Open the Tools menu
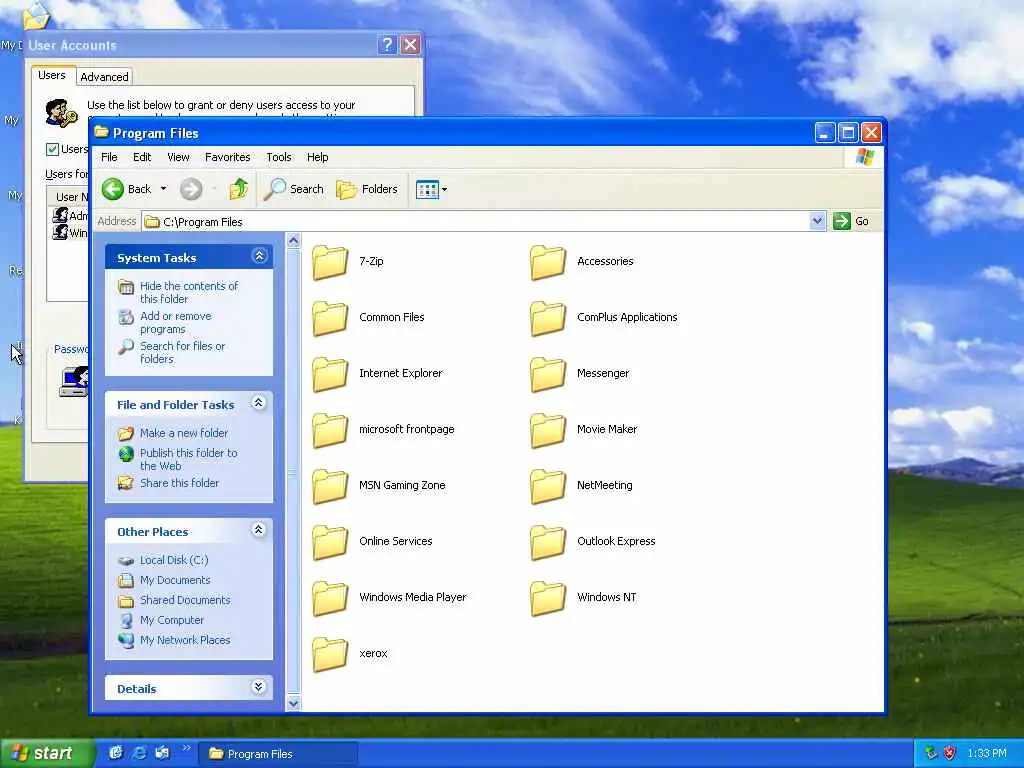Viewport: 1024px width, 768px height. 279,157
